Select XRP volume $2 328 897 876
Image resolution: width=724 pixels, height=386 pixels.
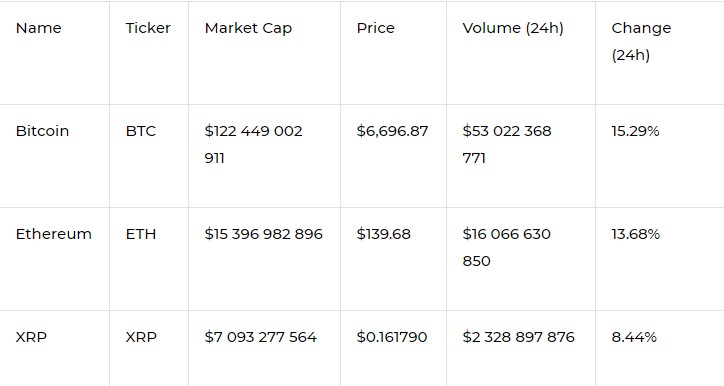(x=518, y=337)
